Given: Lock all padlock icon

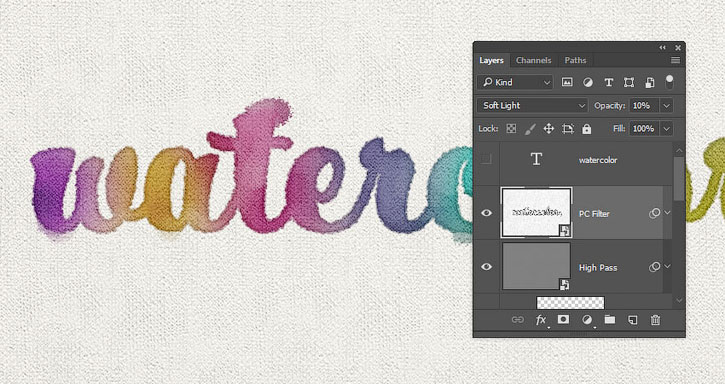Looking at the screenshot, I should 587,129.
